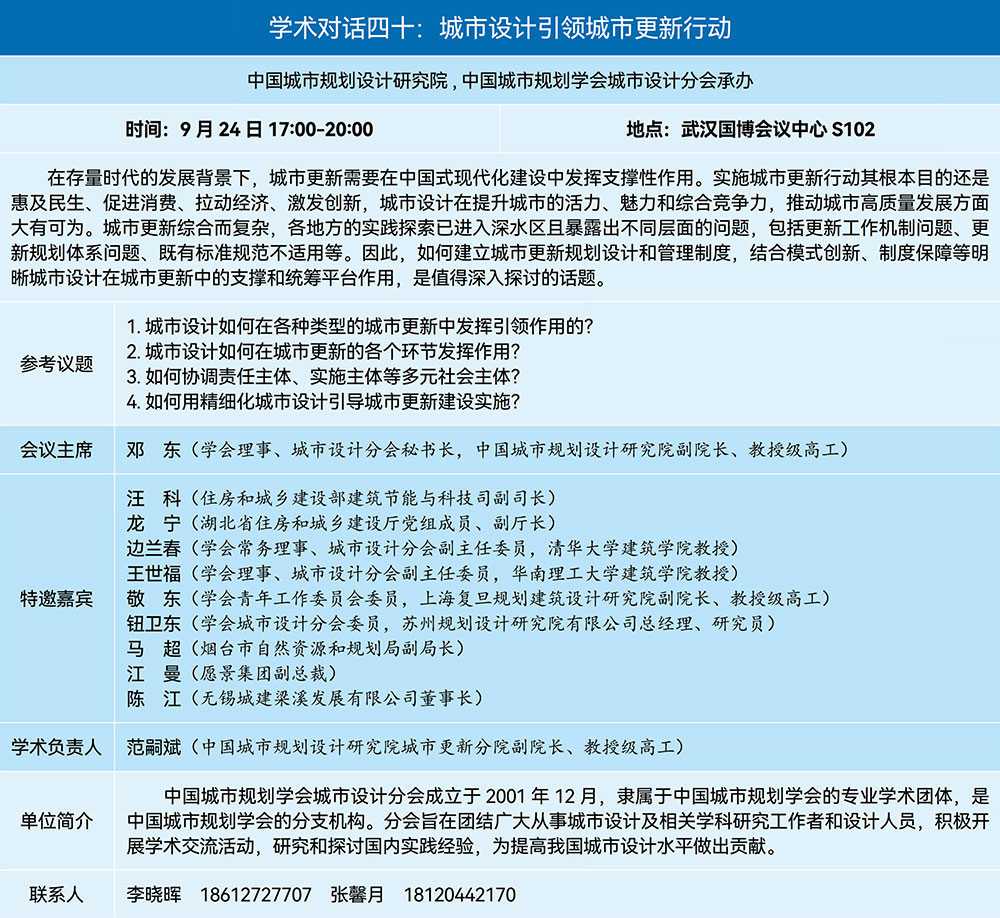Click the organizer line 中国城市规划设计研究院

tap(348, 80)
